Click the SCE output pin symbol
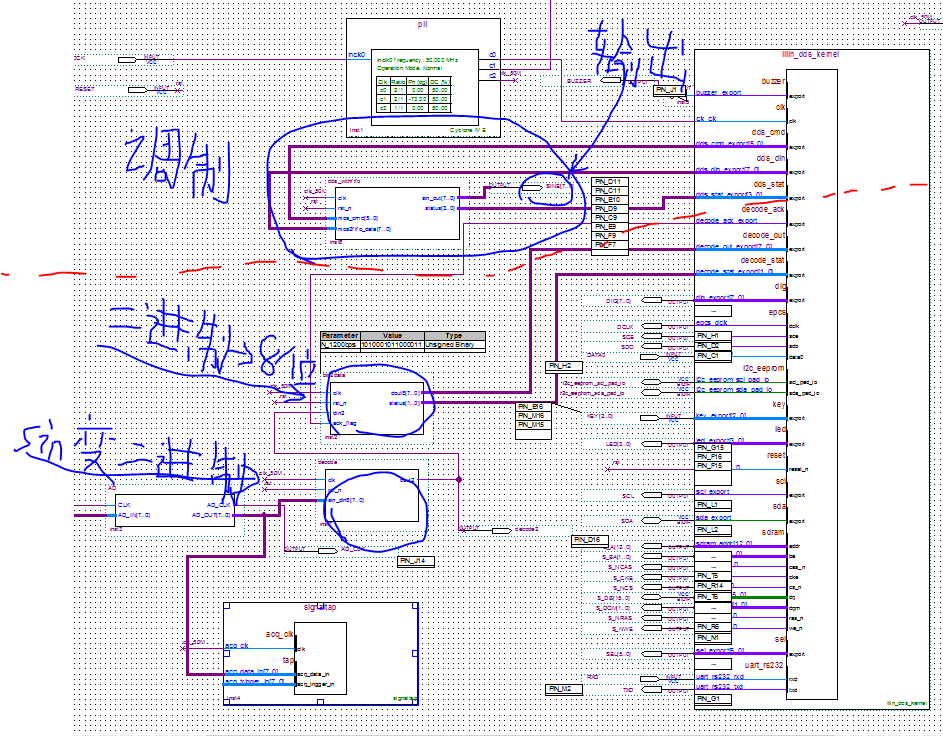Viewport: 943px width, 736px height. pyautogui.click(x=652, y=337)
